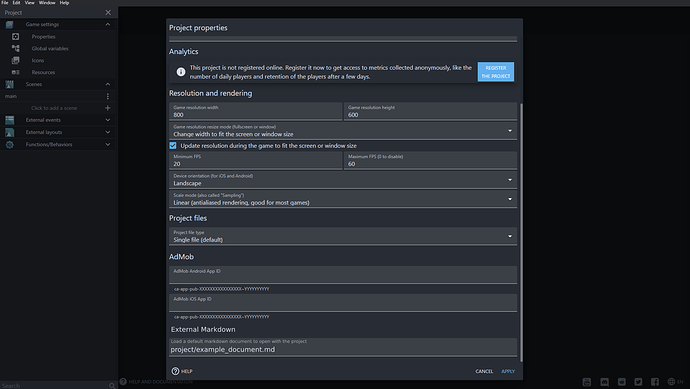The width and height of the screenshot is (690, 389).
Task: Click AdMob iOS App ID field
Action: click(343, 303)
